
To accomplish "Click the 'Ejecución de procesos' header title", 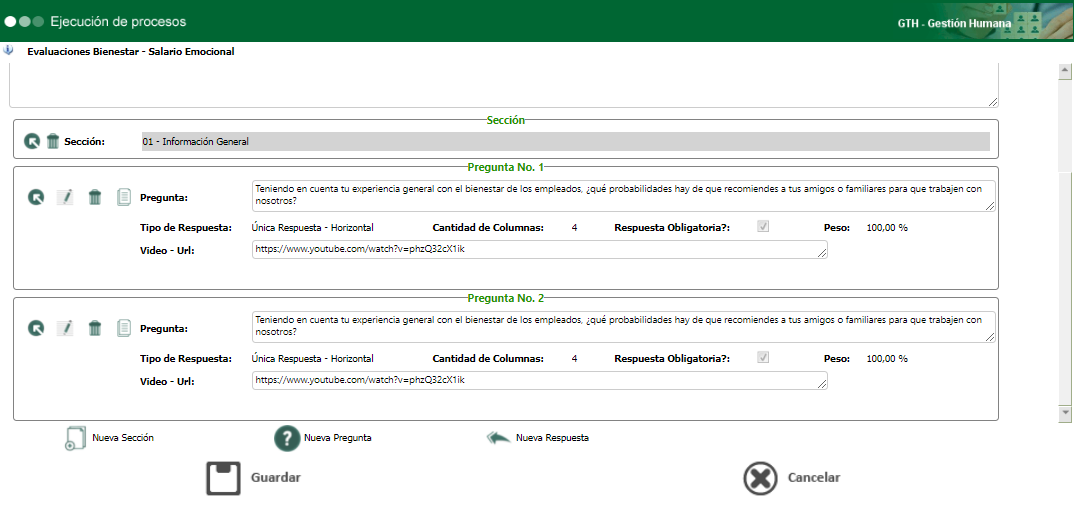I will pos(118,22).
